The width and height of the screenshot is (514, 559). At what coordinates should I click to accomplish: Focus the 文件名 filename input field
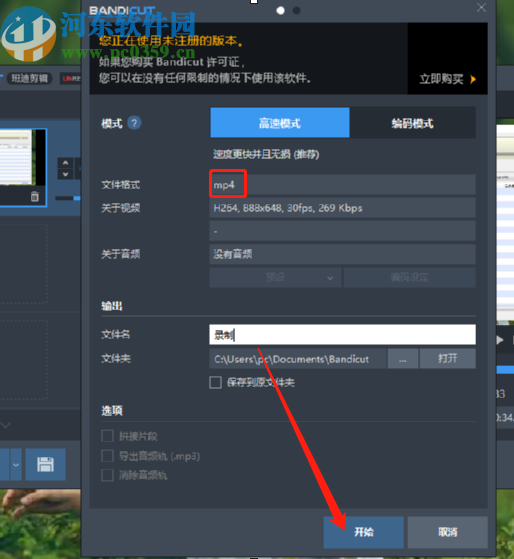[342, 334]
